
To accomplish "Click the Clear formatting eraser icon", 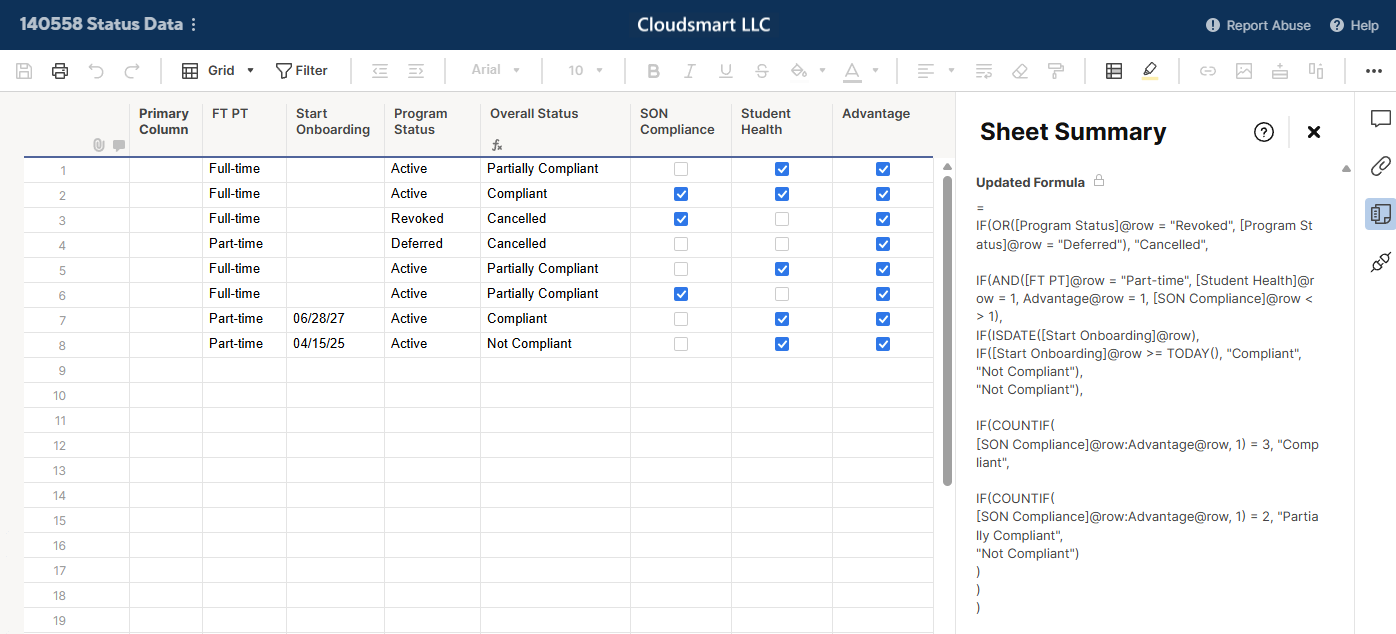I will click(1020, 71).
